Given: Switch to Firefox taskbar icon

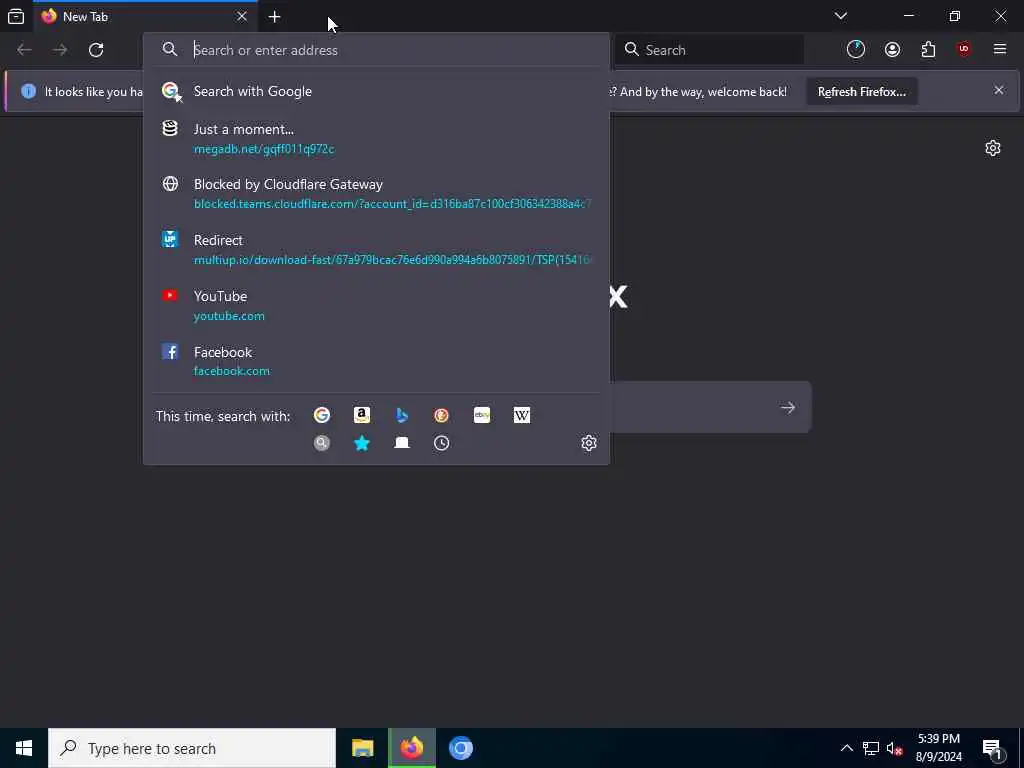Looking at the screenshot, I should click(x=411, y=748).
